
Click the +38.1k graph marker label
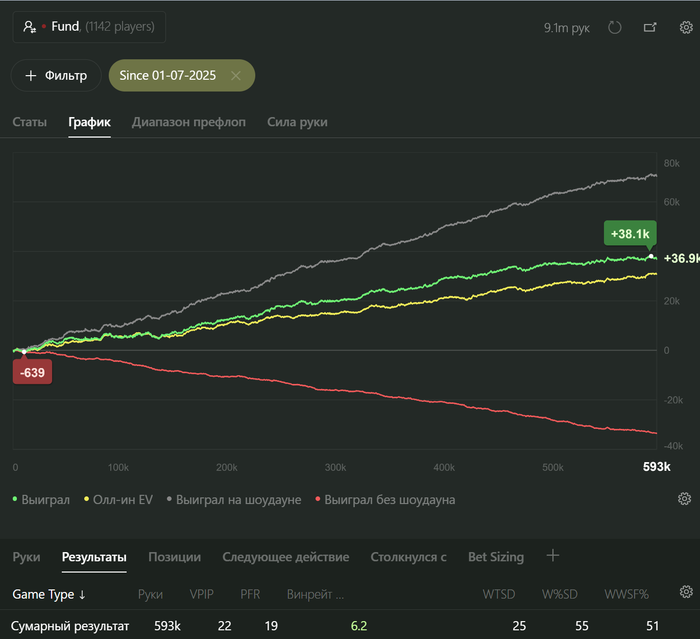pyautogui.click(x=628, y=234)
